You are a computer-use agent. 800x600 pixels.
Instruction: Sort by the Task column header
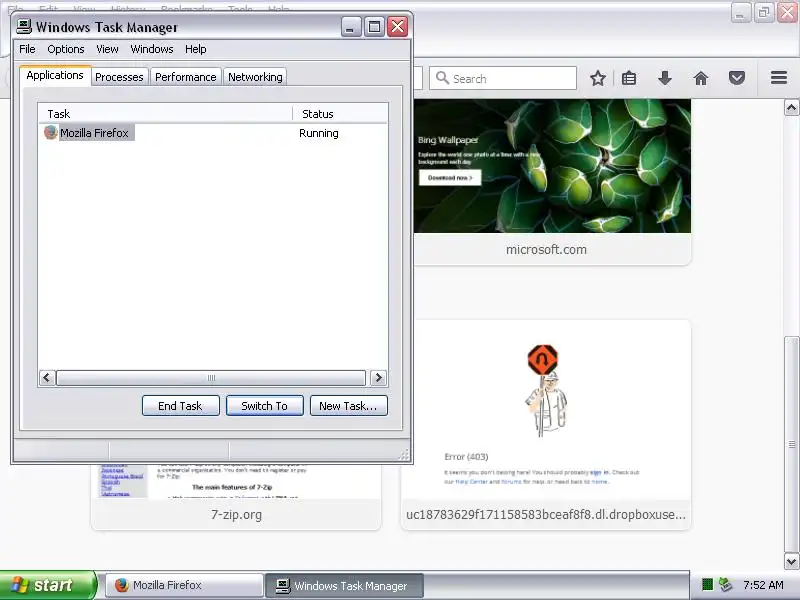(x=165, y=114)
